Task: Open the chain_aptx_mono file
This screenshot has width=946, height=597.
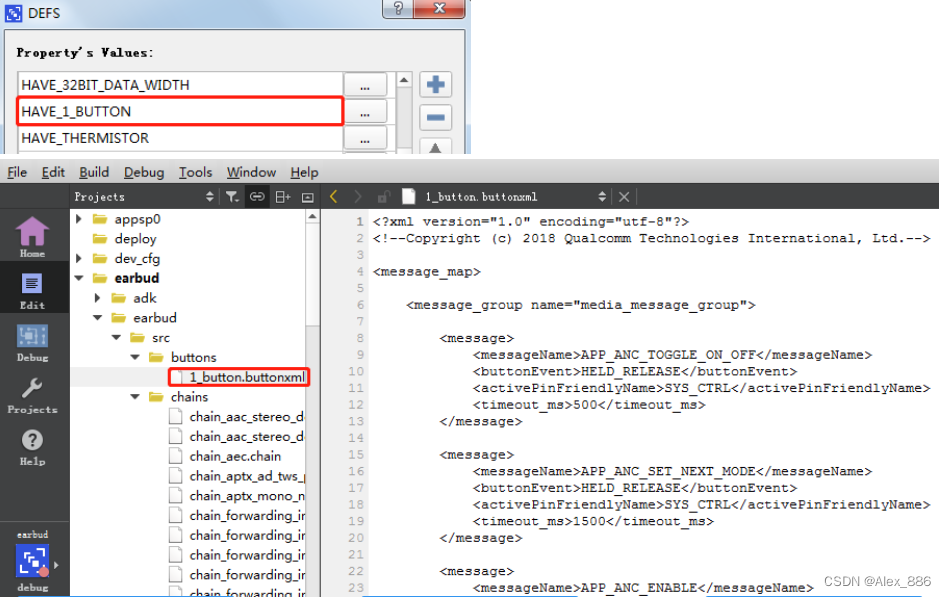Action: coord(247,496)
